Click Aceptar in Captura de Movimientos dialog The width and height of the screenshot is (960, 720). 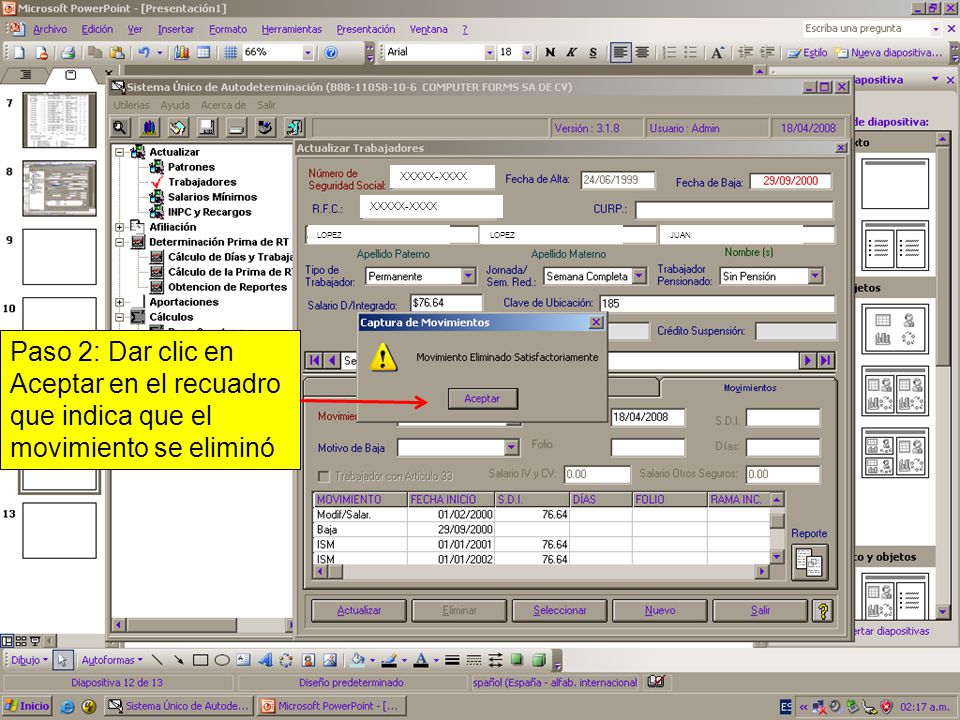[482, 399]
